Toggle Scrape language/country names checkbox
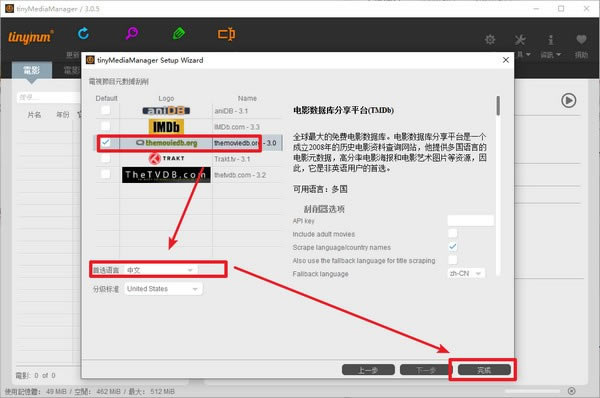Viewport: 600px width, 398px height. (x=453, y=246)
